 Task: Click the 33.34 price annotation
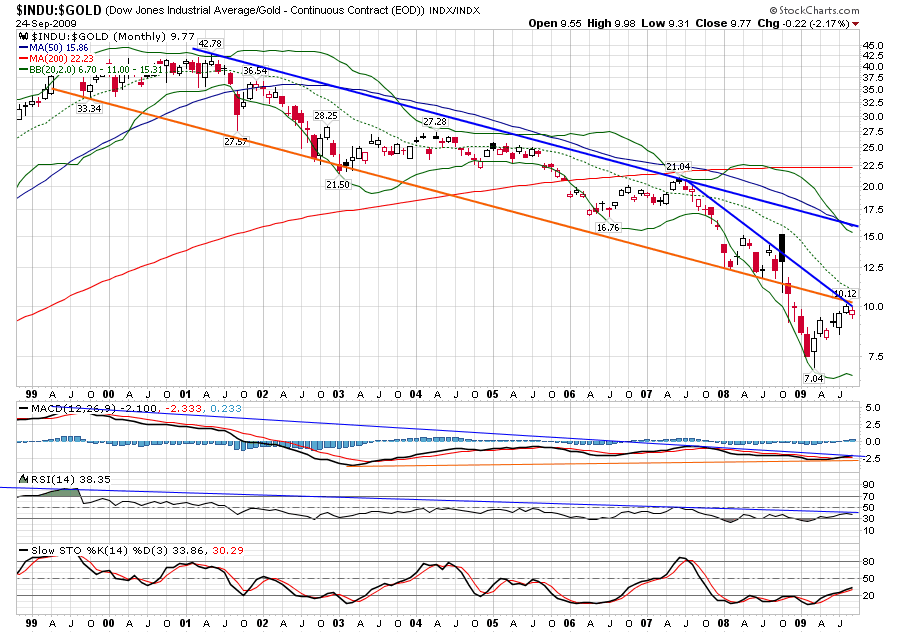(89, 108)
